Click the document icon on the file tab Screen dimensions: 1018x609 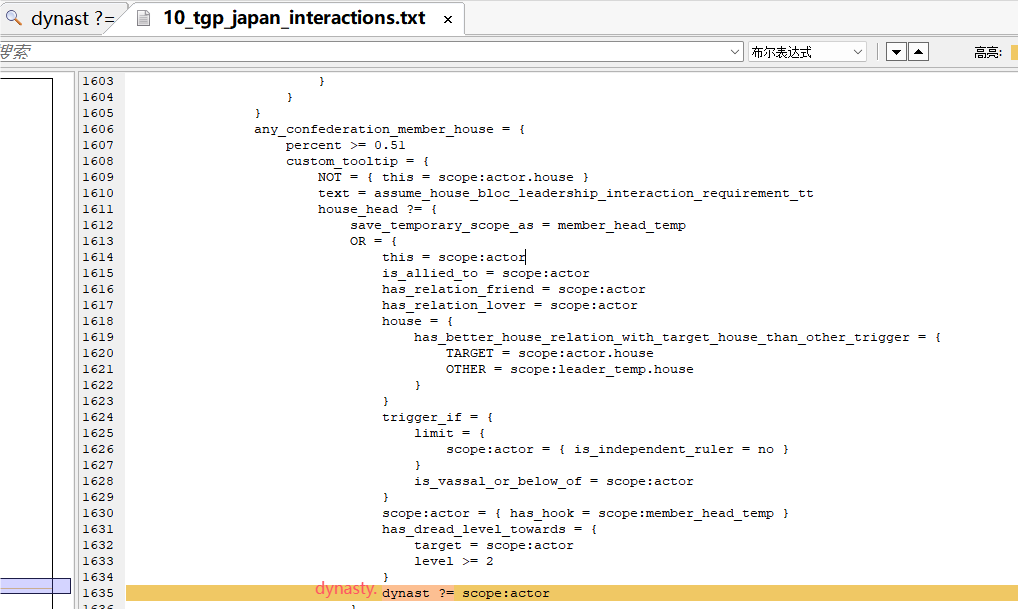pos(144,19)
